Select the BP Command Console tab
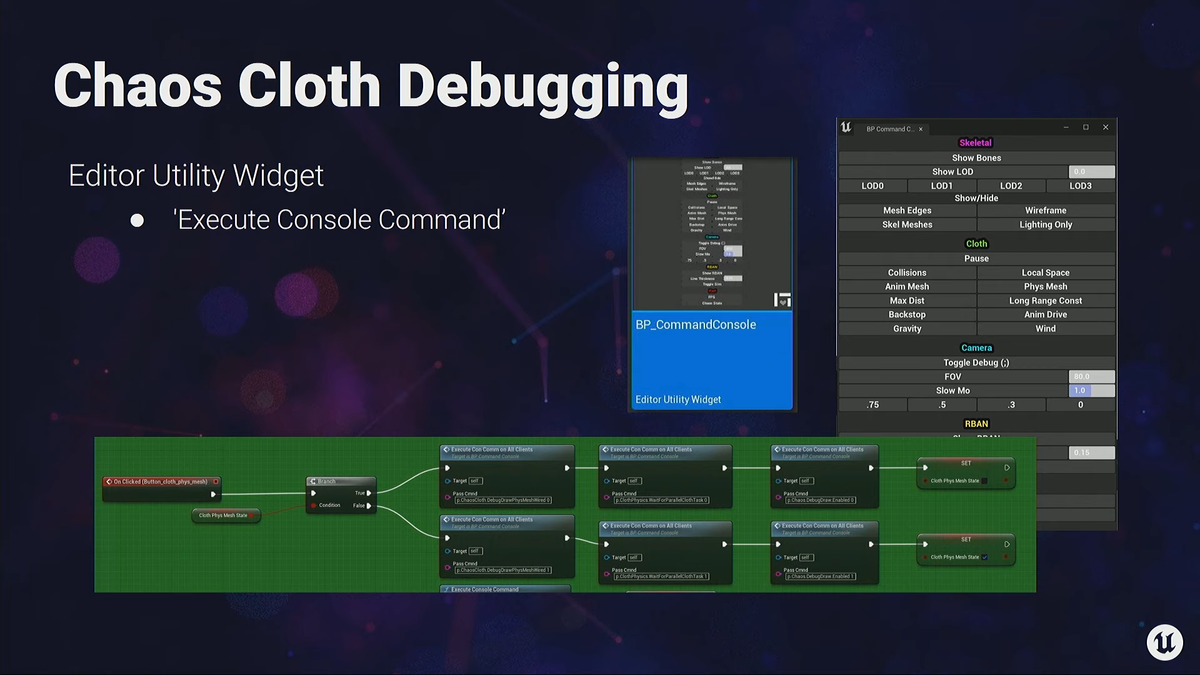This screenshot has height=675, width=1200. [890, 129]
